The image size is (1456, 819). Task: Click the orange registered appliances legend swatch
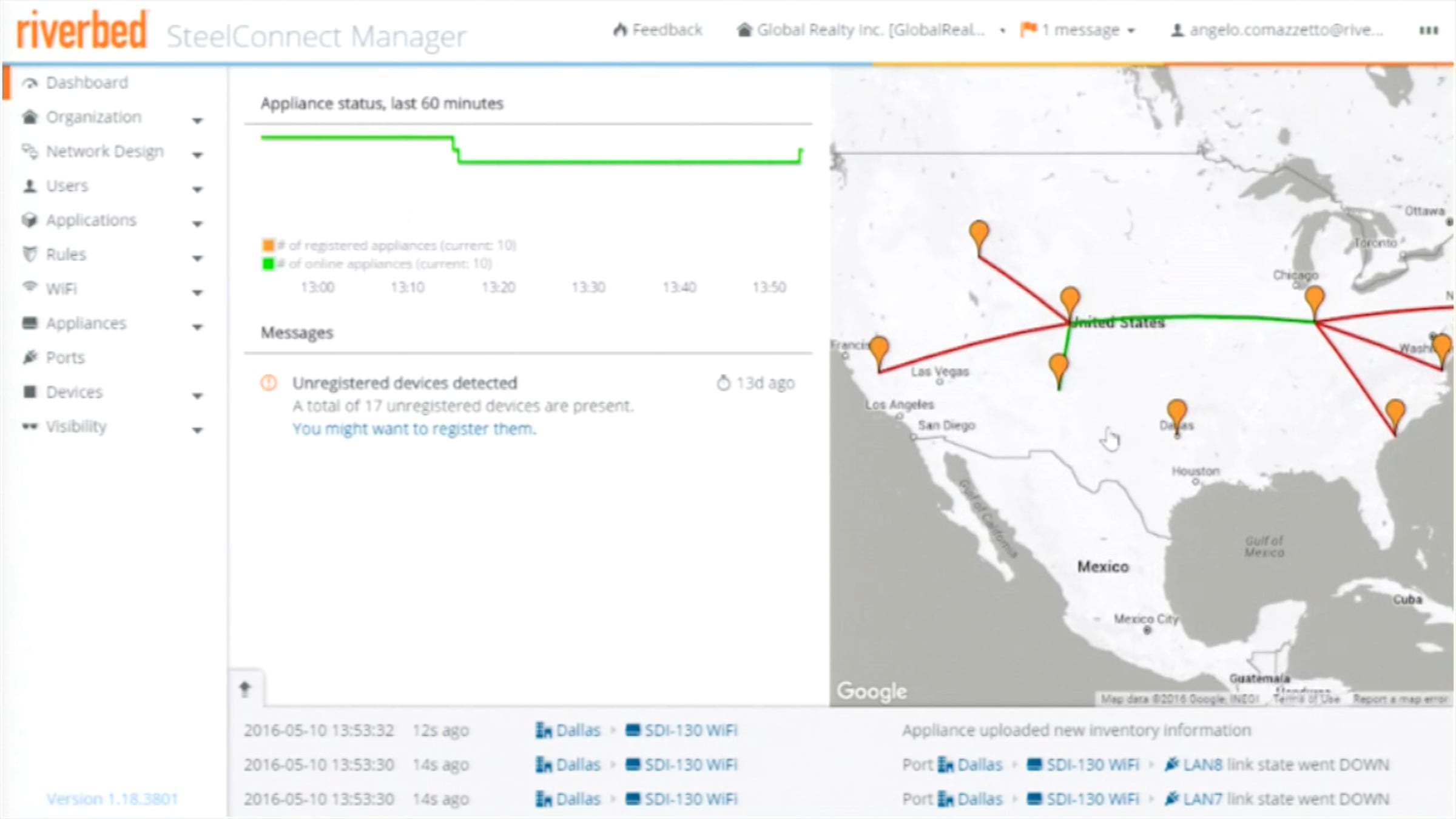[x=268, y=245]
